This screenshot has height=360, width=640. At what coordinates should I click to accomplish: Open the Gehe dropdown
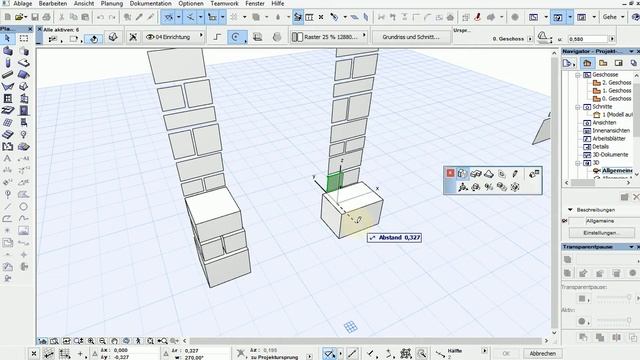(622, 17)
